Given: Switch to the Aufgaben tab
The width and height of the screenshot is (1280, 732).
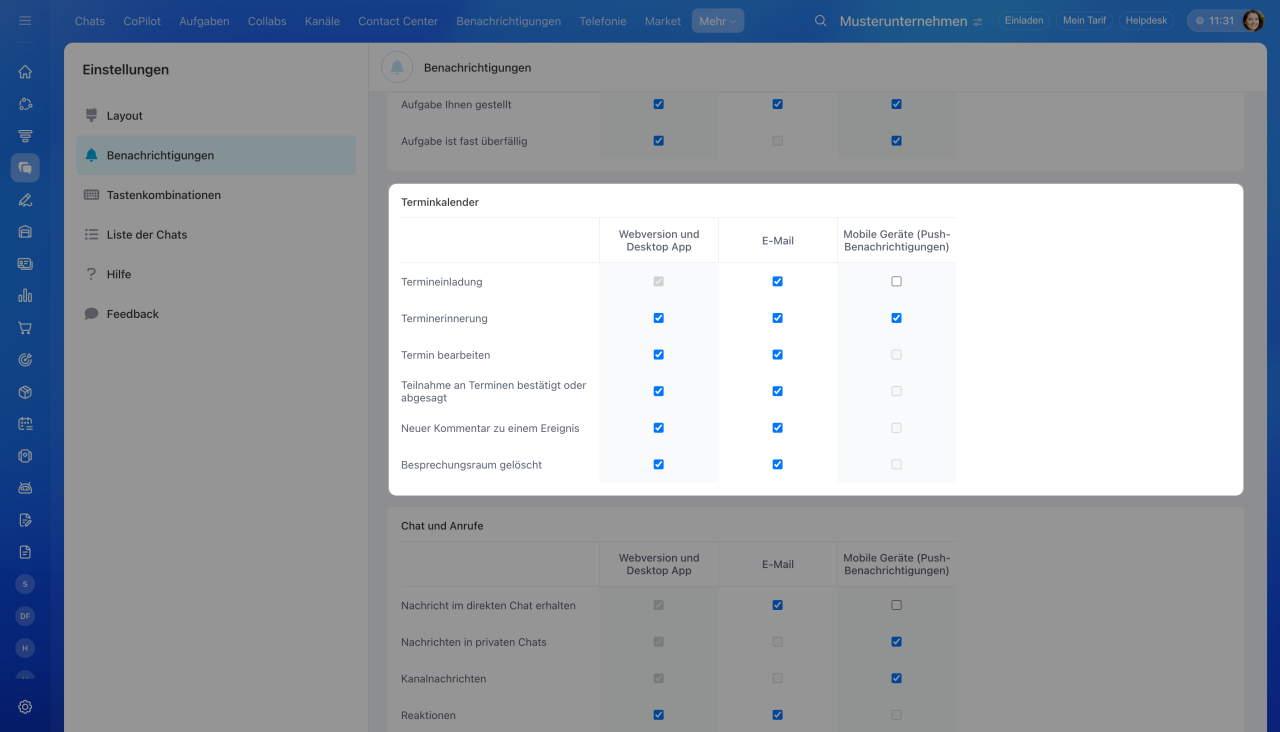Looking at the screenshot, I should point(204,21).
